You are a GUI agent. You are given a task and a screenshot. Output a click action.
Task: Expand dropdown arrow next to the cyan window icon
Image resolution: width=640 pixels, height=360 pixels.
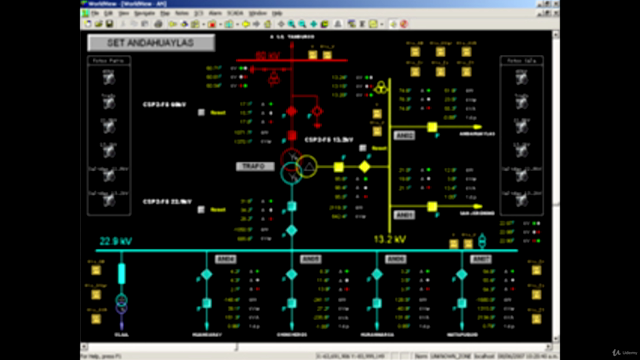[x=237, y=24]
